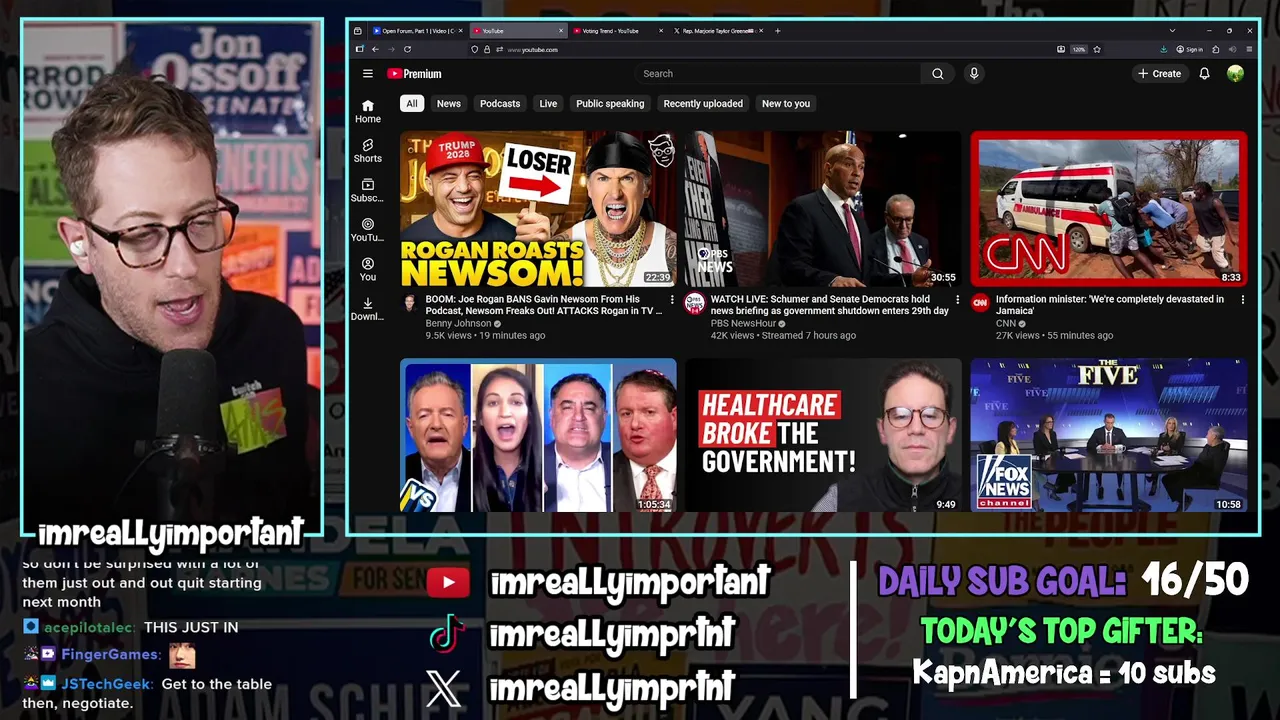Image resolution: width=1280 pixels, height=720 pixels.
Task: Open PBS News Schumer briefing thumbnail
Action: pyautogui.click(x=823, y=209)
